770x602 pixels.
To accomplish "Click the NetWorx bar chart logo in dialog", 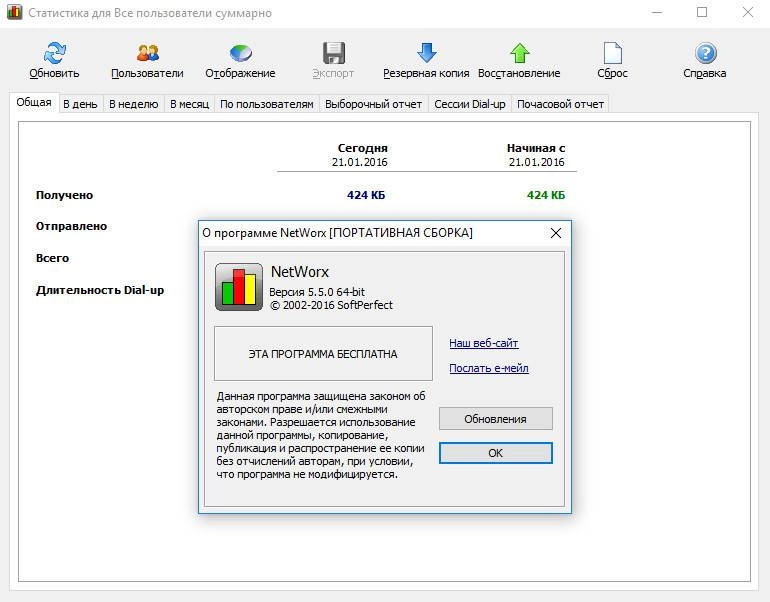I will click(239, 287).
